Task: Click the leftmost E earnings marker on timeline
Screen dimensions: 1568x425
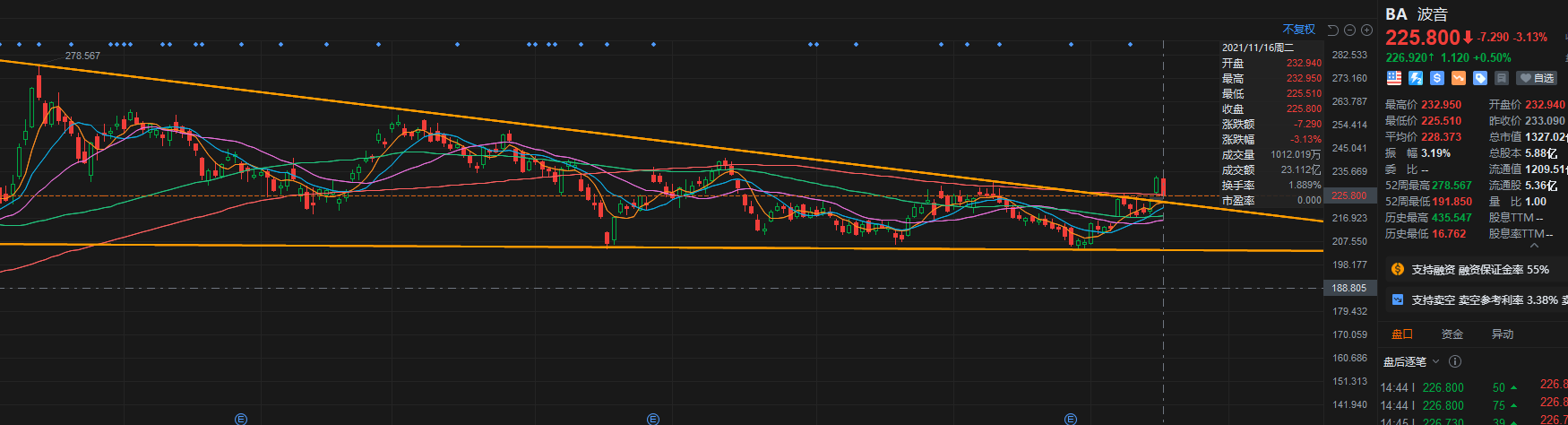Action: click(241, 419)
